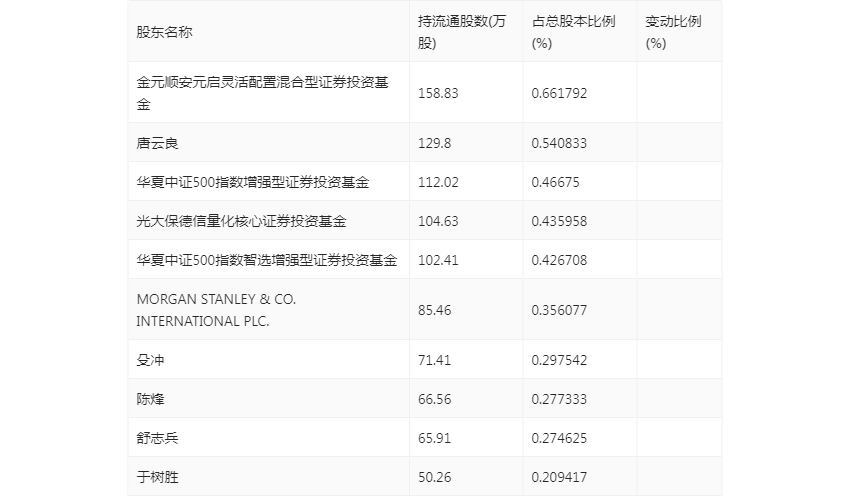
Task: Select the 持流通股数(万股) column header
Action: (462, 32)
